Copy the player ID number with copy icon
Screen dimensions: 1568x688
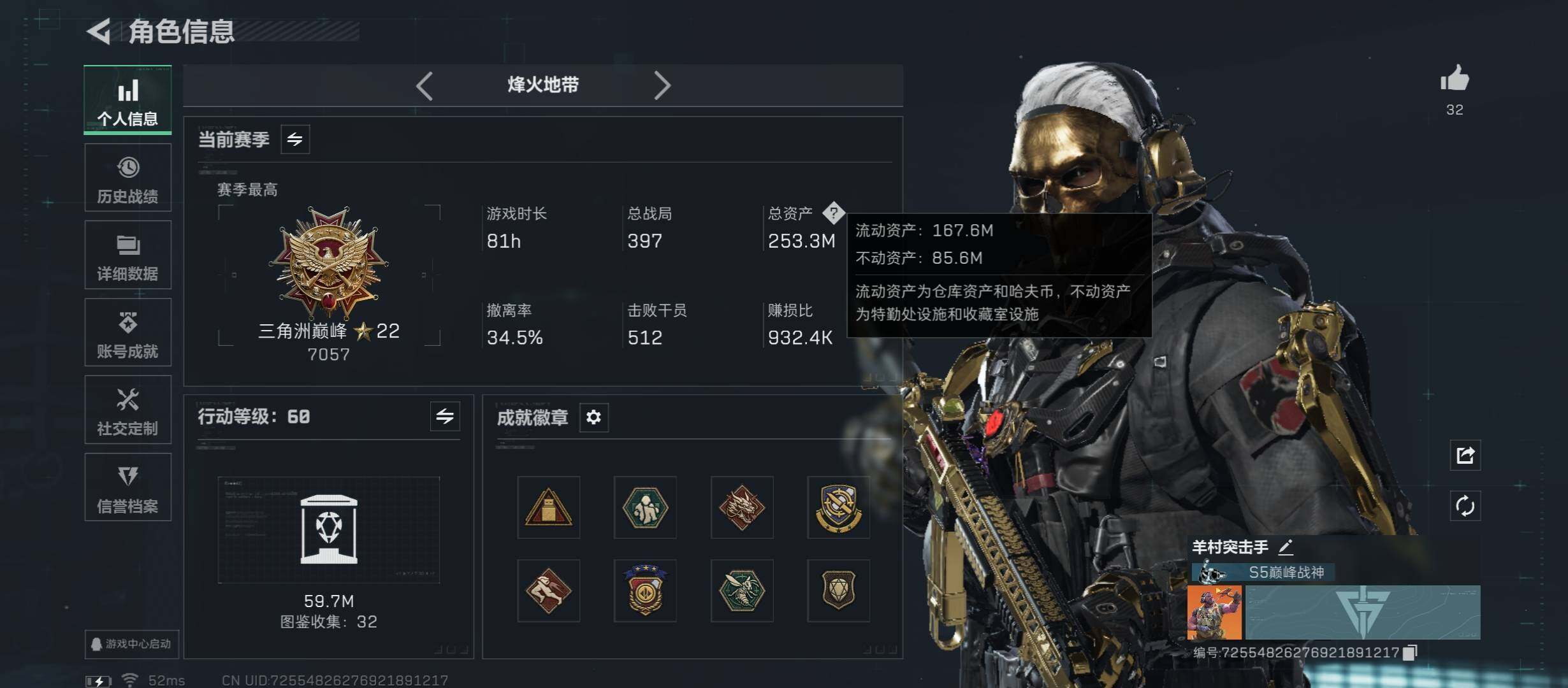tap(1411, 652)
